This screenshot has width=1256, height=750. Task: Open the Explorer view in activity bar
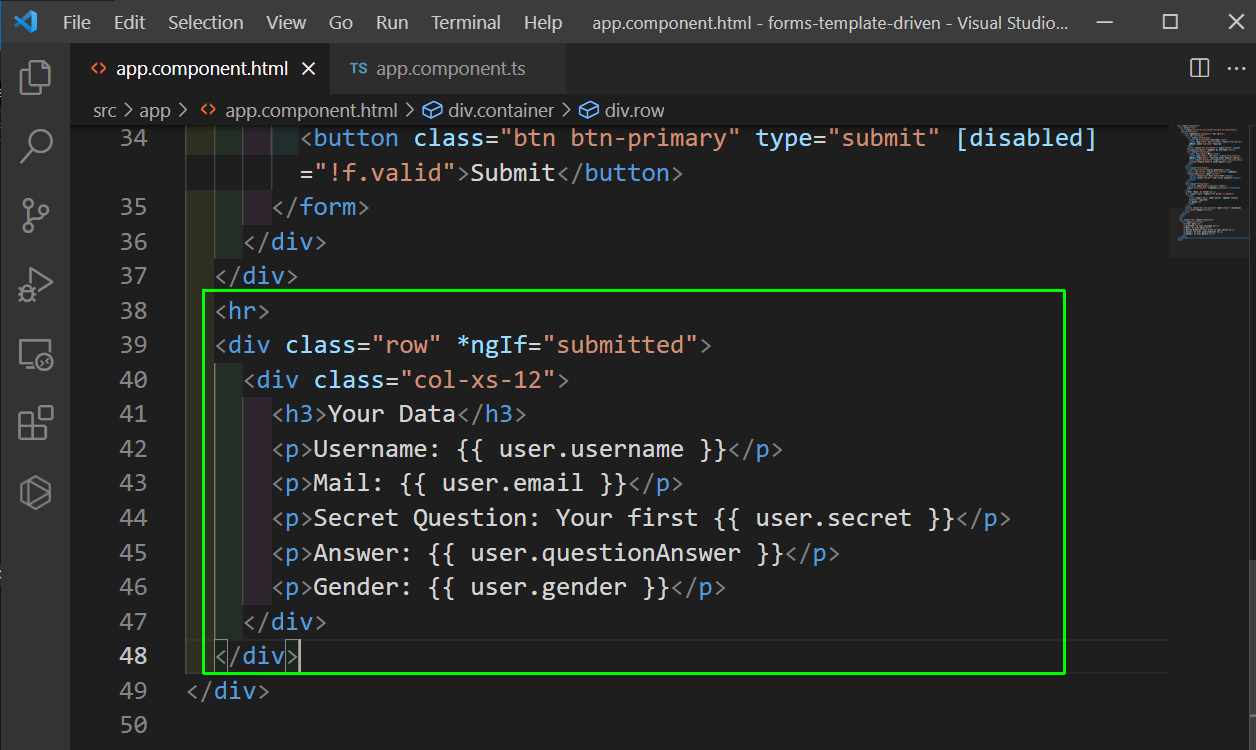(35, 77)
